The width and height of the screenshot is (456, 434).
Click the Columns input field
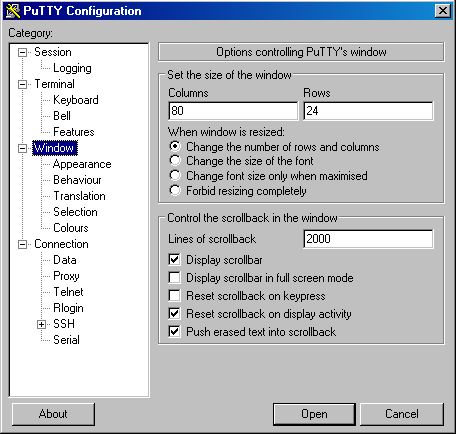[x=233, y=111]
